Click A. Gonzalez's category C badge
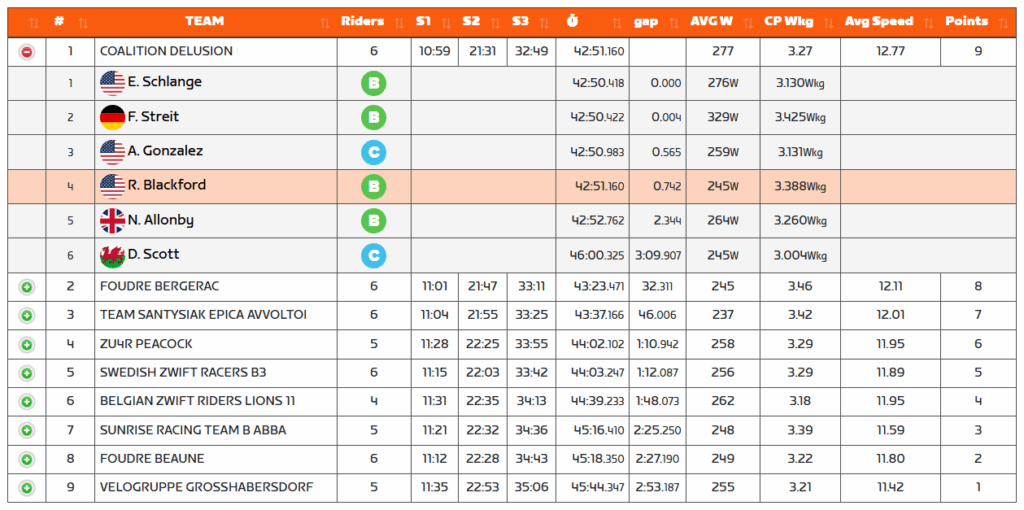 pyautogui.click(x=374, y=153)
